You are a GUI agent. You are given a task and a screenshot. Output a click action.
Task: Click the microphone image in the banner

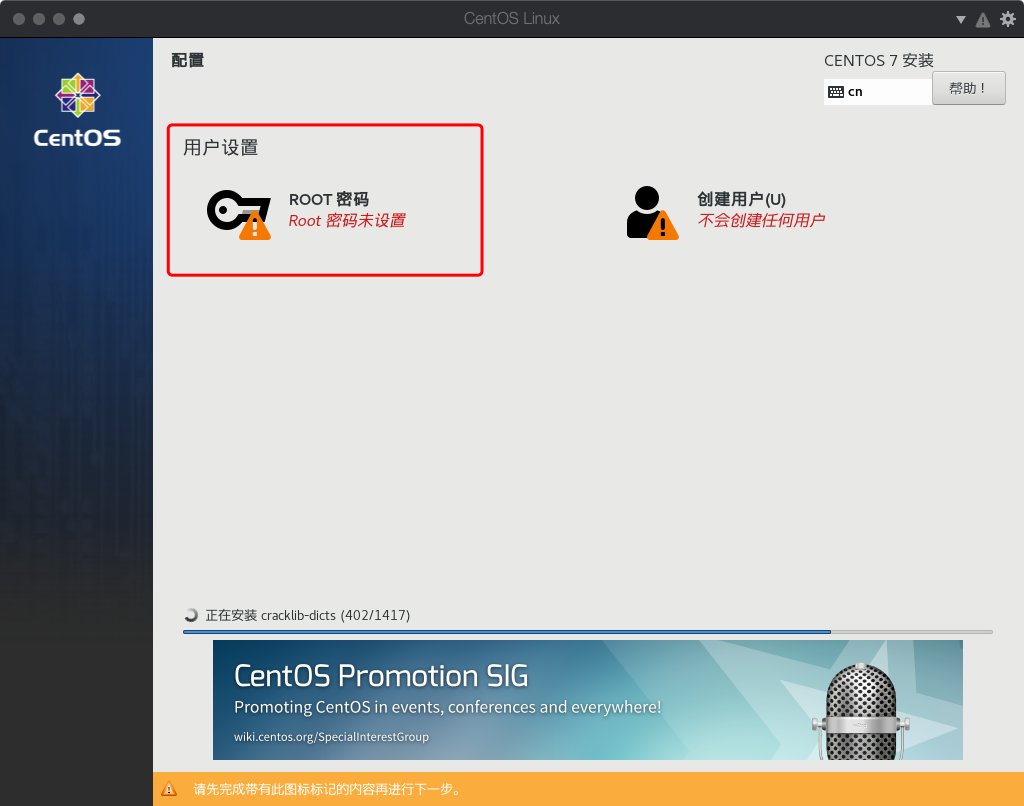[861, 712]
